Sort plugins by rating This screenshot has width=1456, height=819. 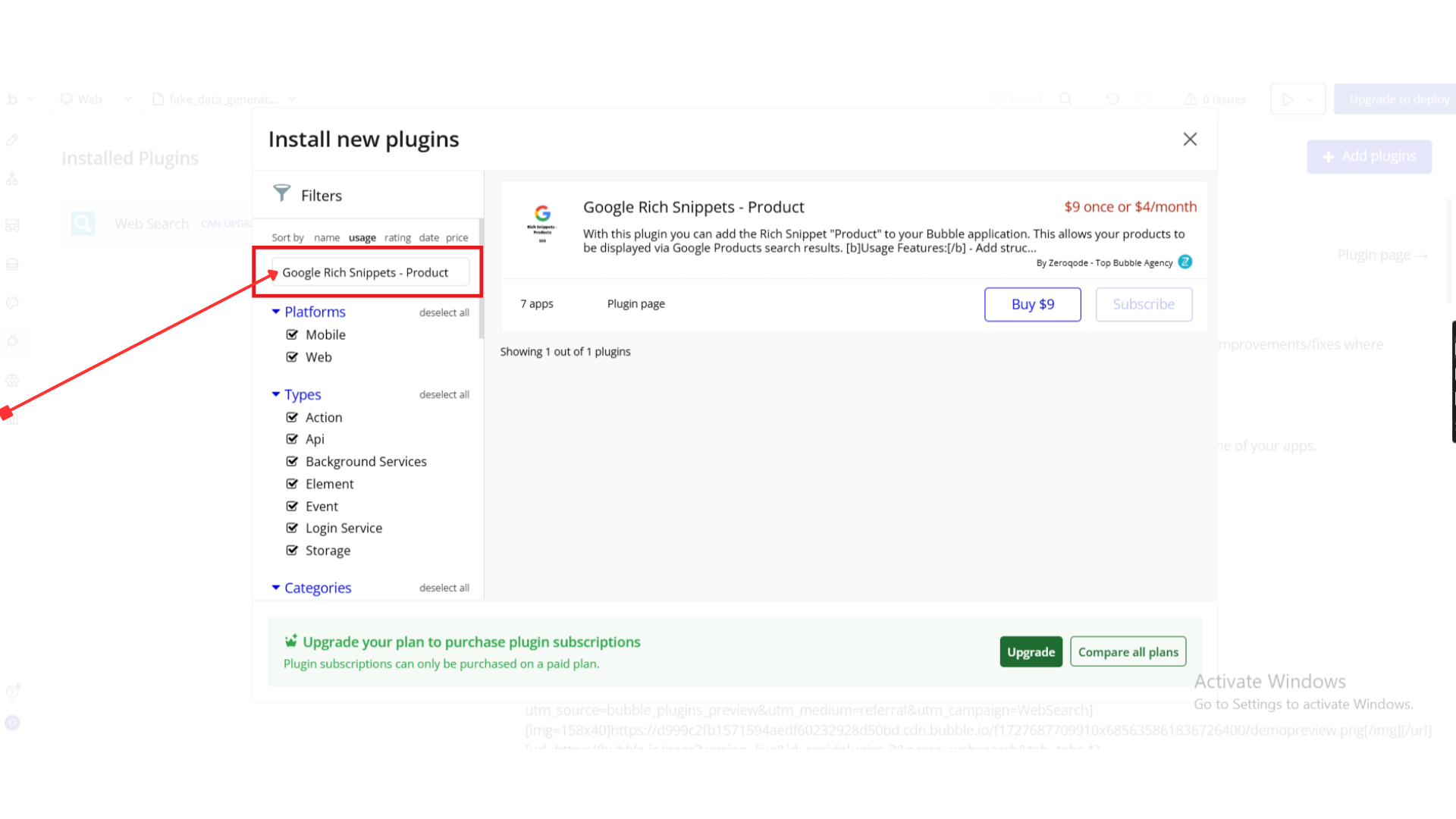tap(397, 237)
